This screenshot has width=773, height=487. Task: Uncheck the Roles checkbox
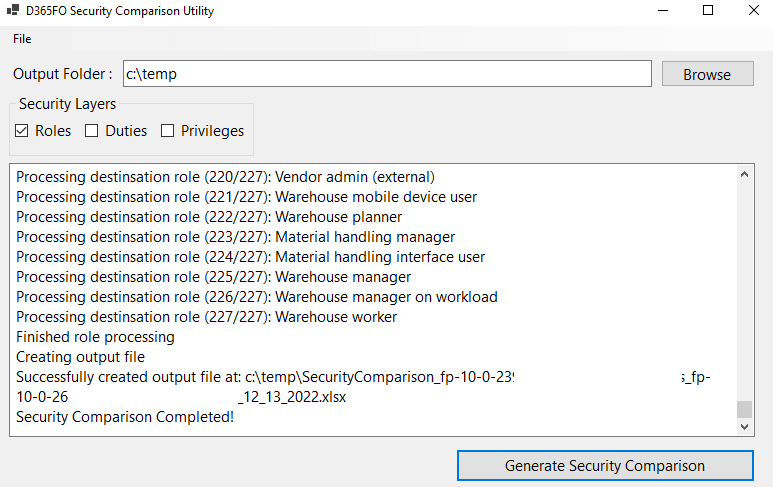pos(22,131)
